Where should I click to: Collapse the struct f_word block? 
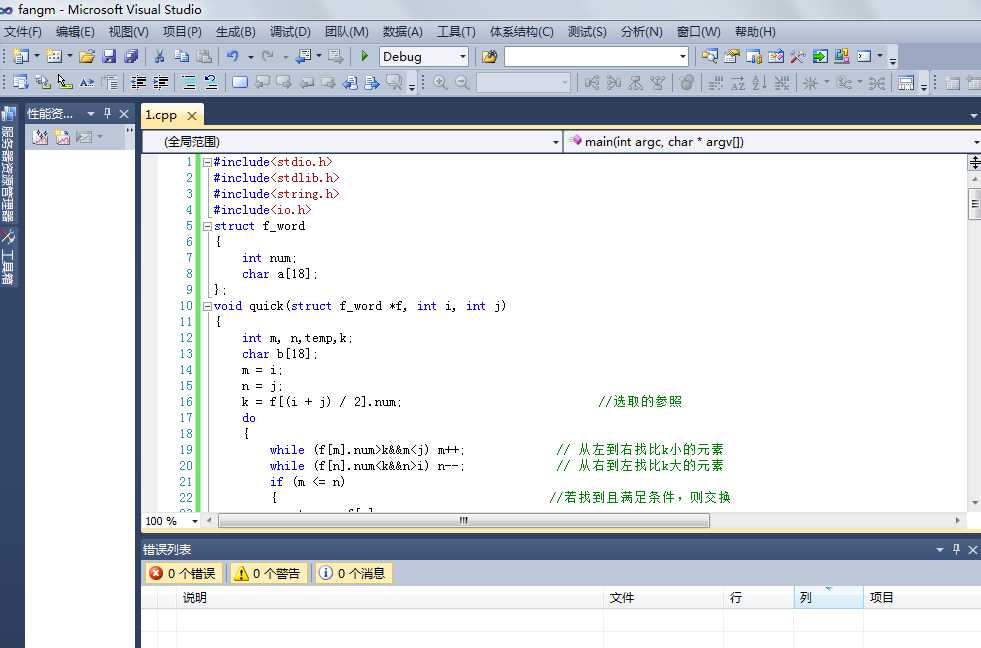pos(207,226)
